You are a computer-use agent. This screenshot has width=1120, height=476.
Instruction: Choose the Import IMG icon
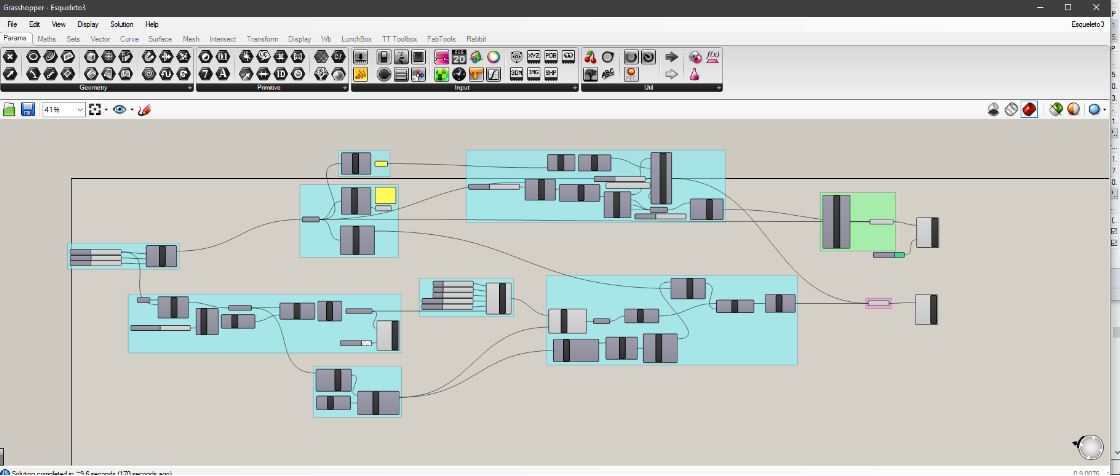pos(534,74)
